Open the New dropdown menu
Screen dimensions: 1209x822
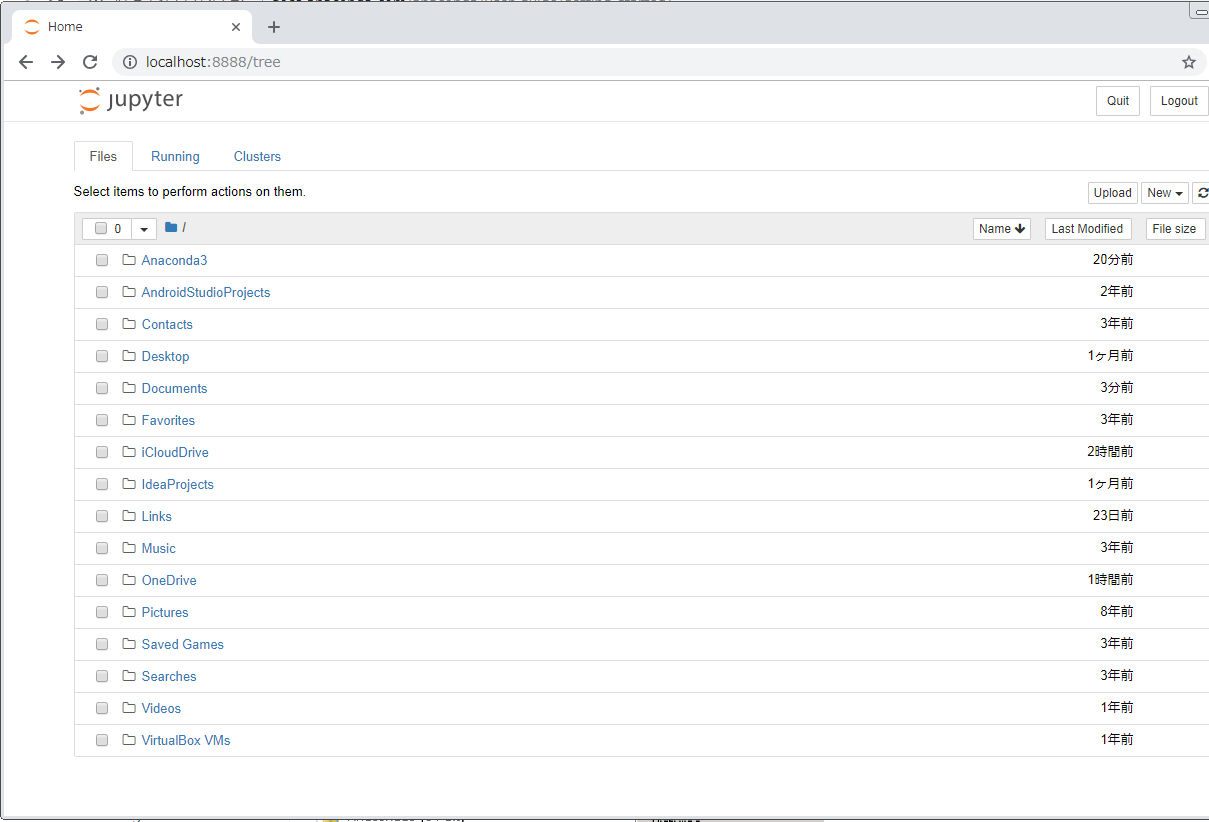click(1165, 193)
